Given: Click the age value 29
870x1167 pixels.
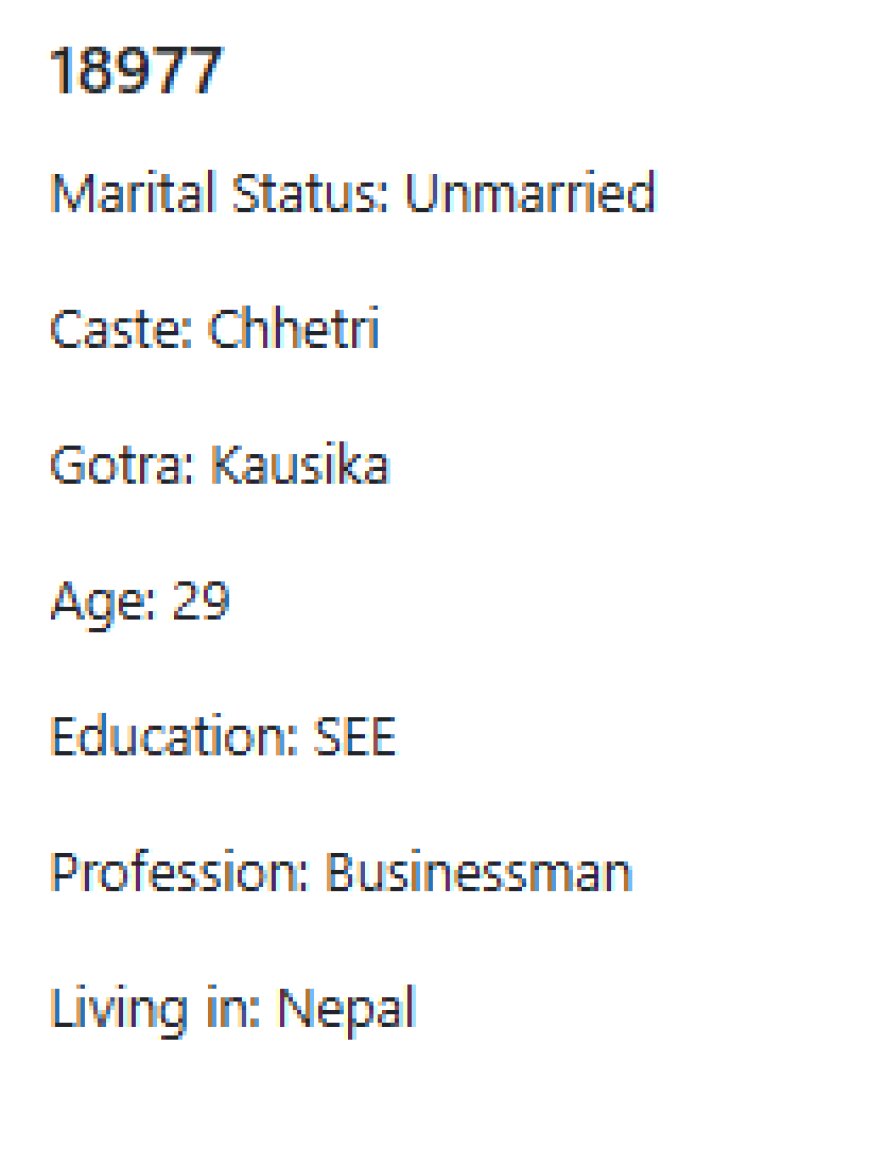Looking at the screenshot, I should click(x=201, y=599).
